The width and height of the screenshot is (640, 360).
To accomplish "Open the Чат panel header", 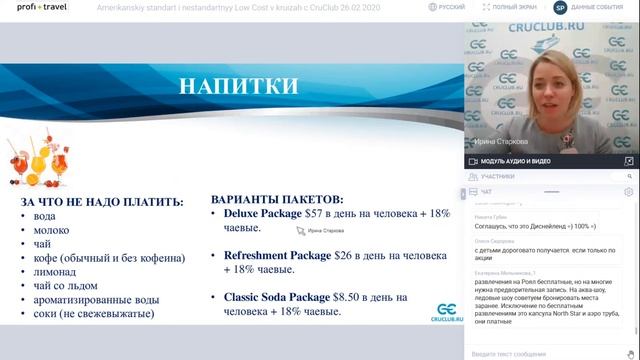I will [486, 192].
